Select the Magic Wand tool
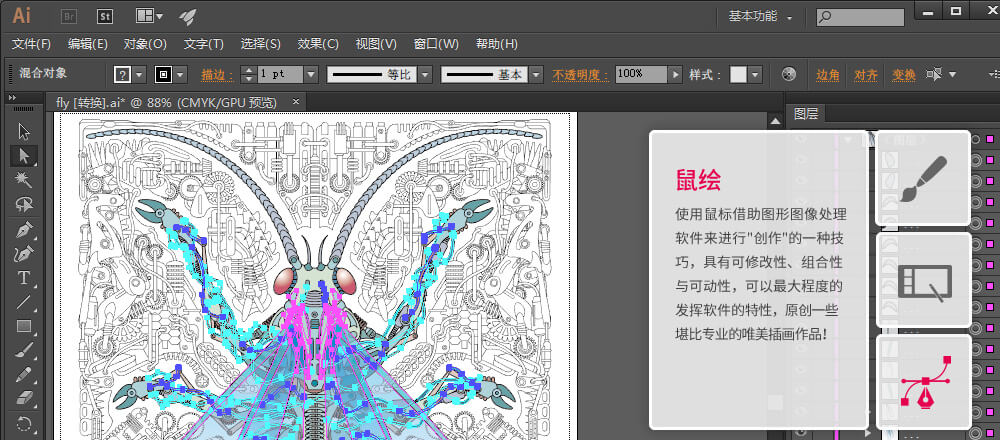Viewport: 1000px width, 440px height. coord(23,179)
